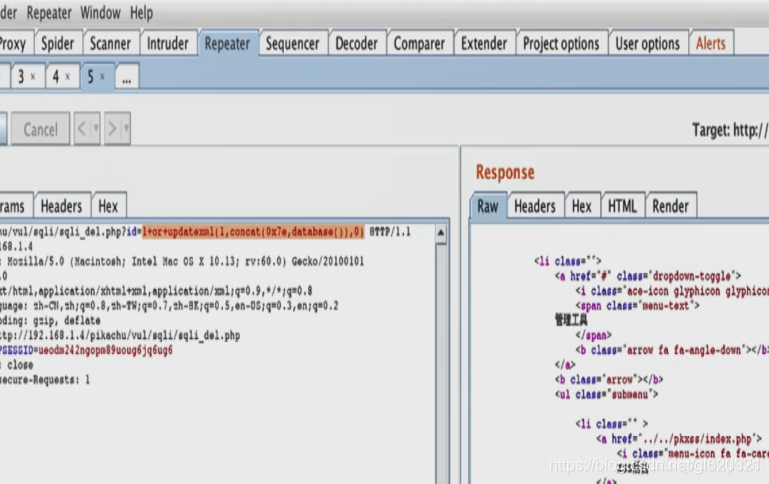Click the dropdown-toggle anchor line in response
This screenshot has height=484, width=769.
[648, 277]
